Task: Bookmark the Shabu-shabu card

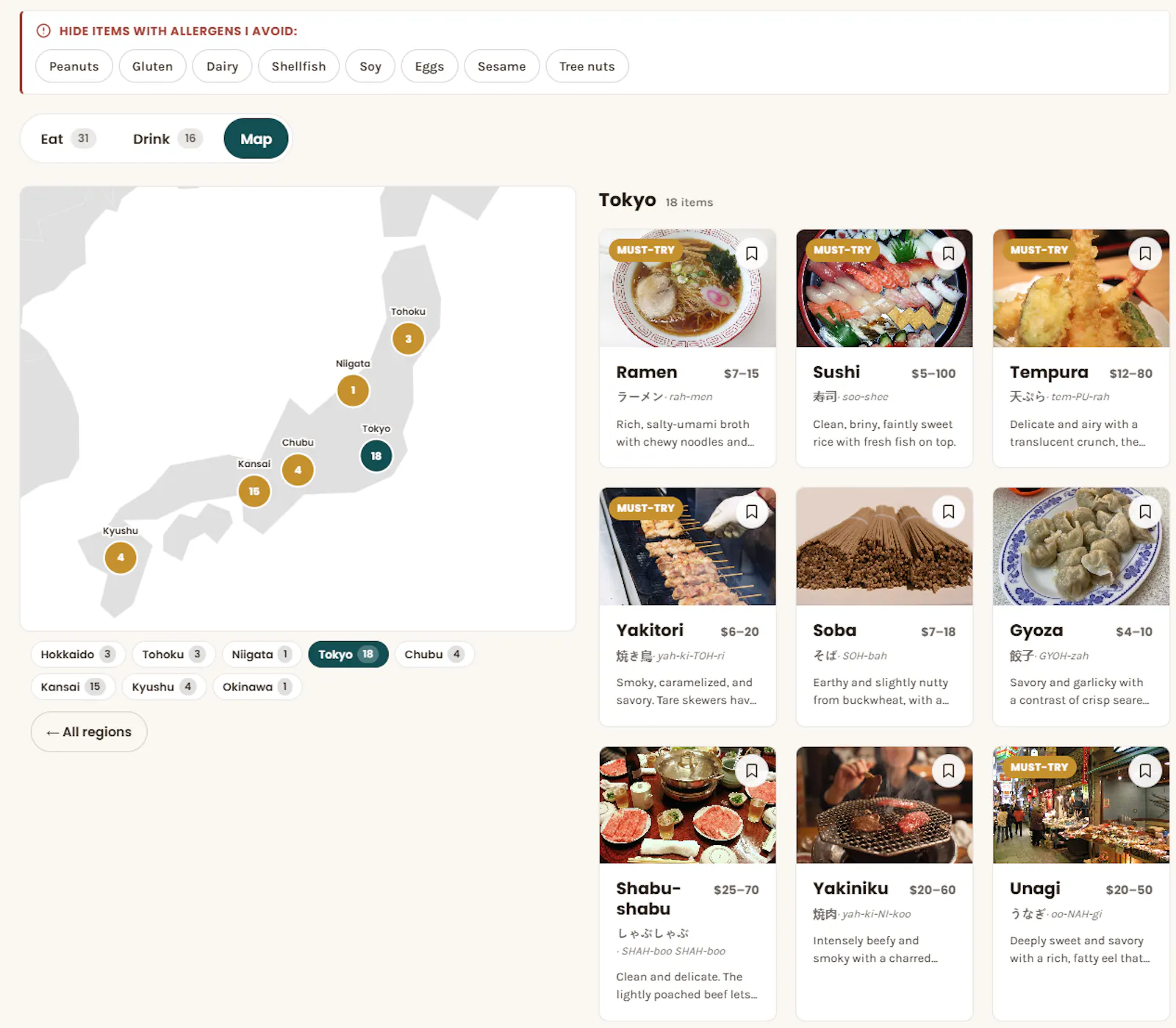Action: pos(751,771)
